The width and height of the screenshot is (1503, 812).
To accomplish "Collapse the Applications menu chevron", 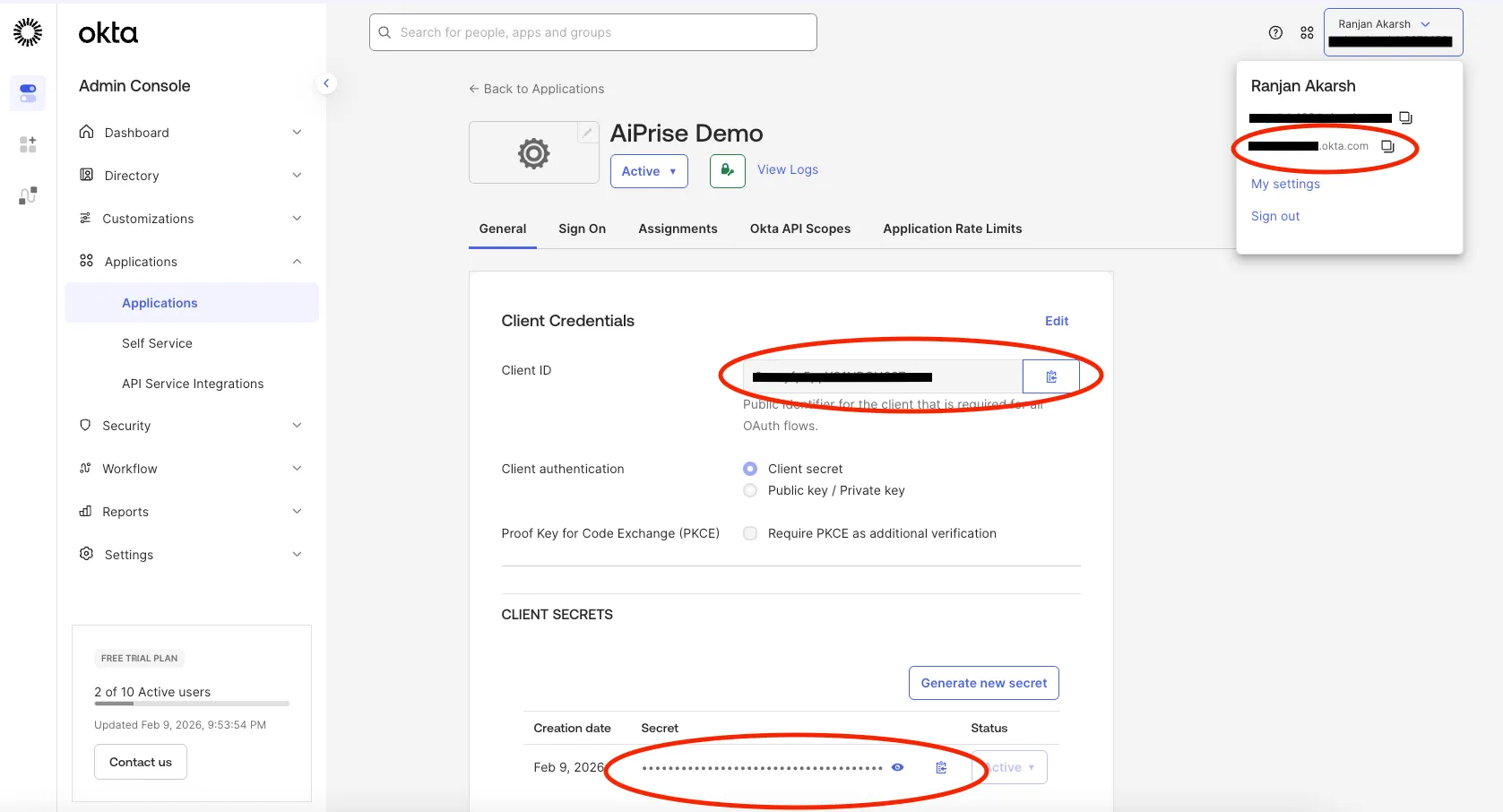I will [x=297, y=261].
